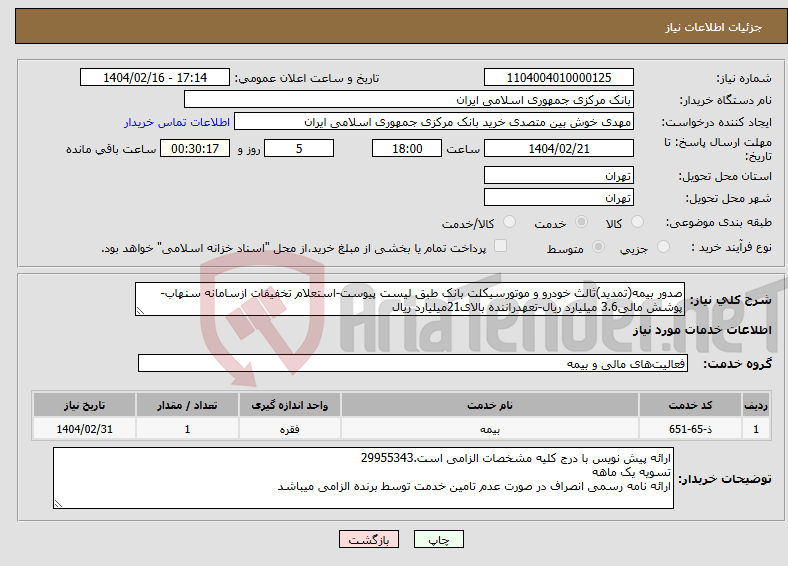Click the resize handle of the description textarea

click(140, 311)
